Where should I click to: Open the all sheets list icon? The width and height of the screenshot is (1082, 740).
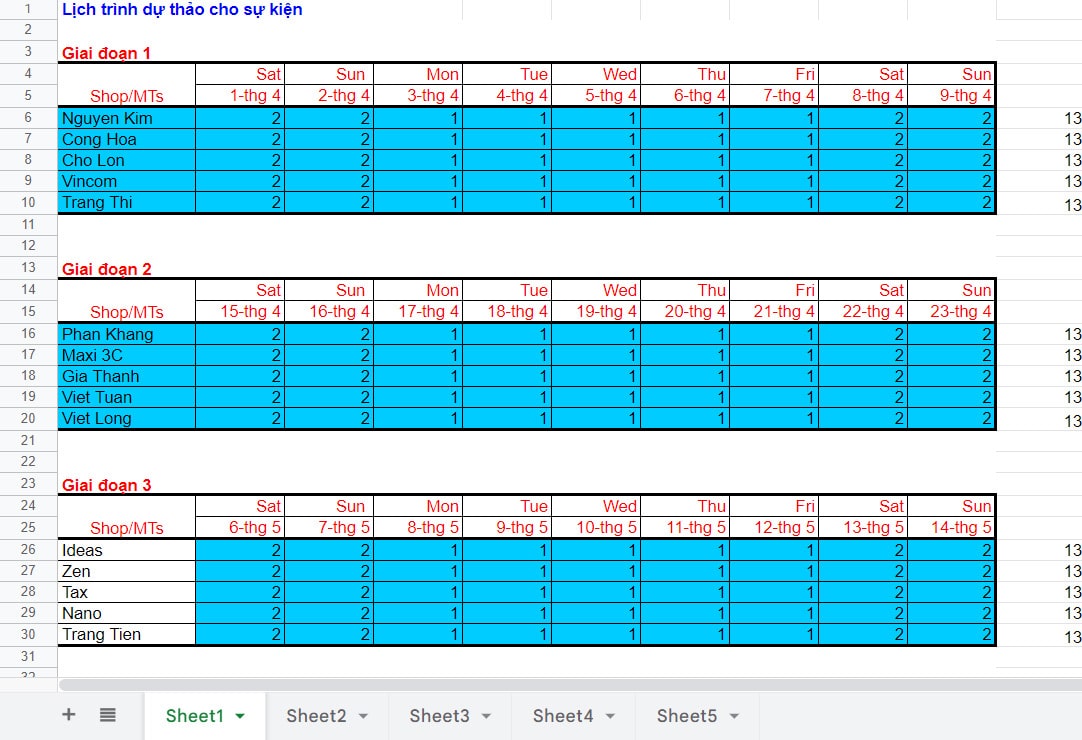coord(108,714)
